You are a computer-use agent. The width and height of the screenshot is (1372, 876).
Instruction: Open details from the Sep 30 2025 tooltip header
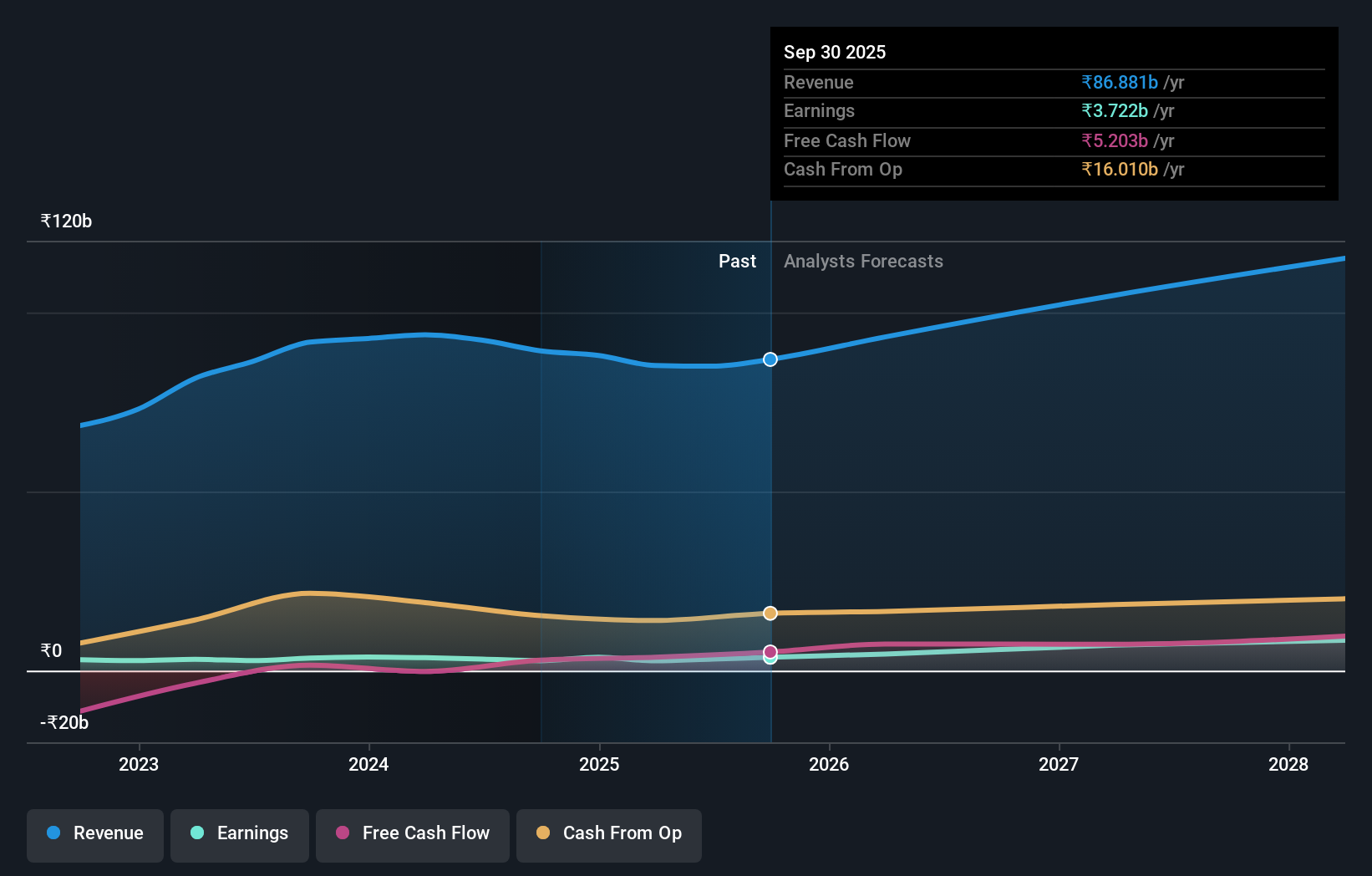click(x=835, y=52)
